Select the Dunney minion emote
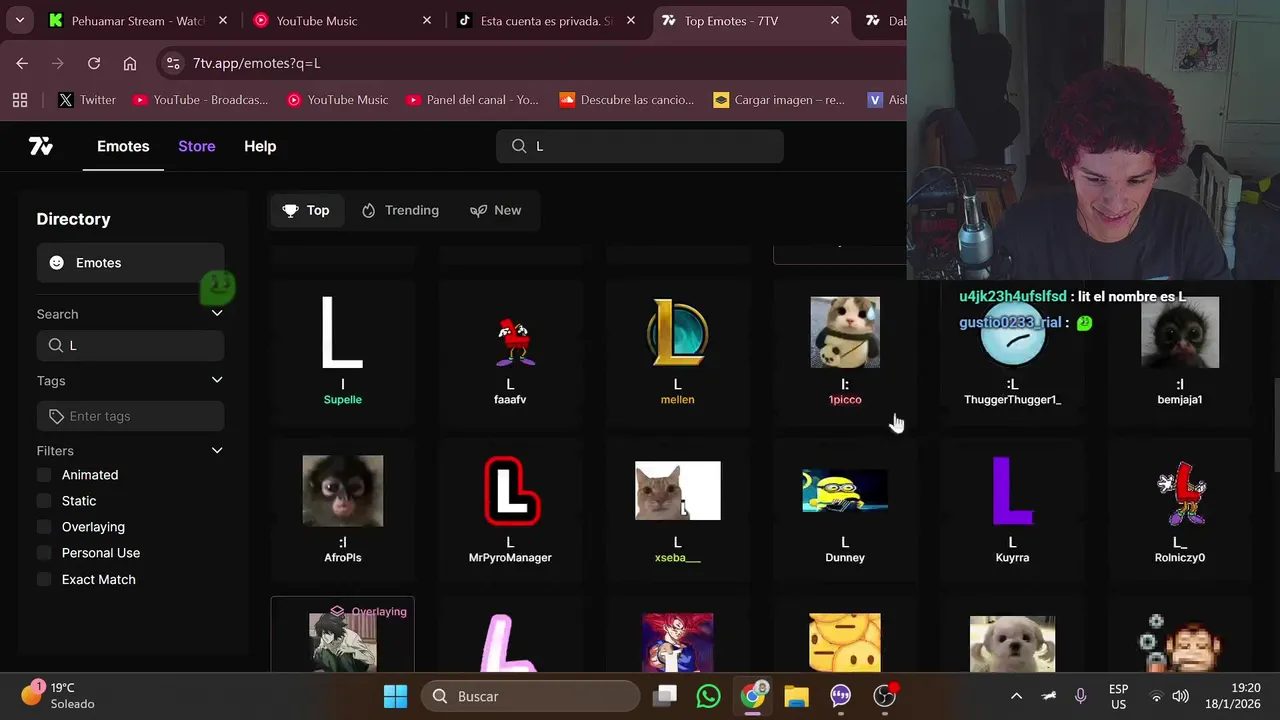This screenshot has height=720, width=1280. [x=845, y=510]
